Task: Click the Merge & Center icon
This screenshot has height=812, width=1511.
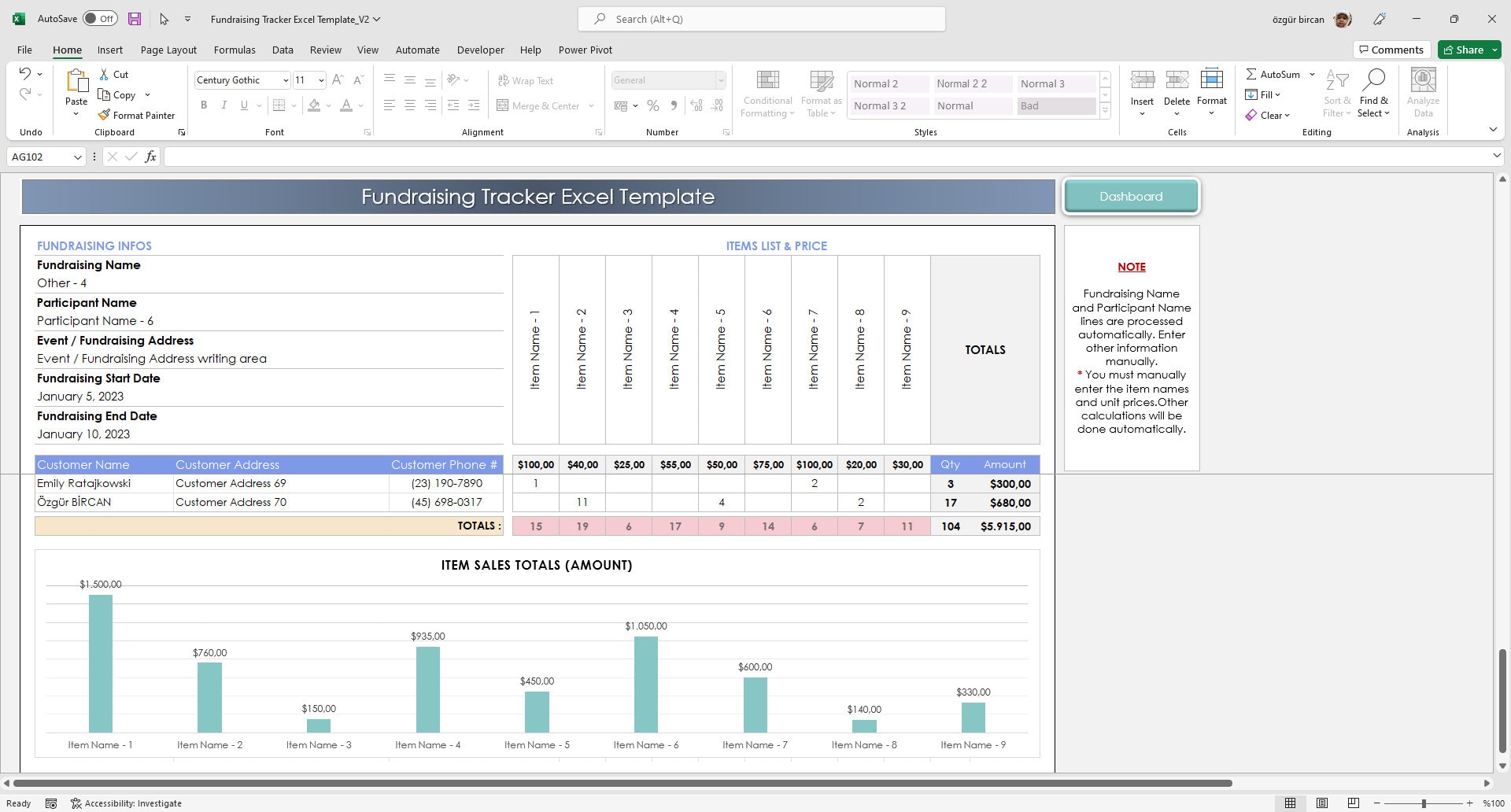Action: point(504,105)
